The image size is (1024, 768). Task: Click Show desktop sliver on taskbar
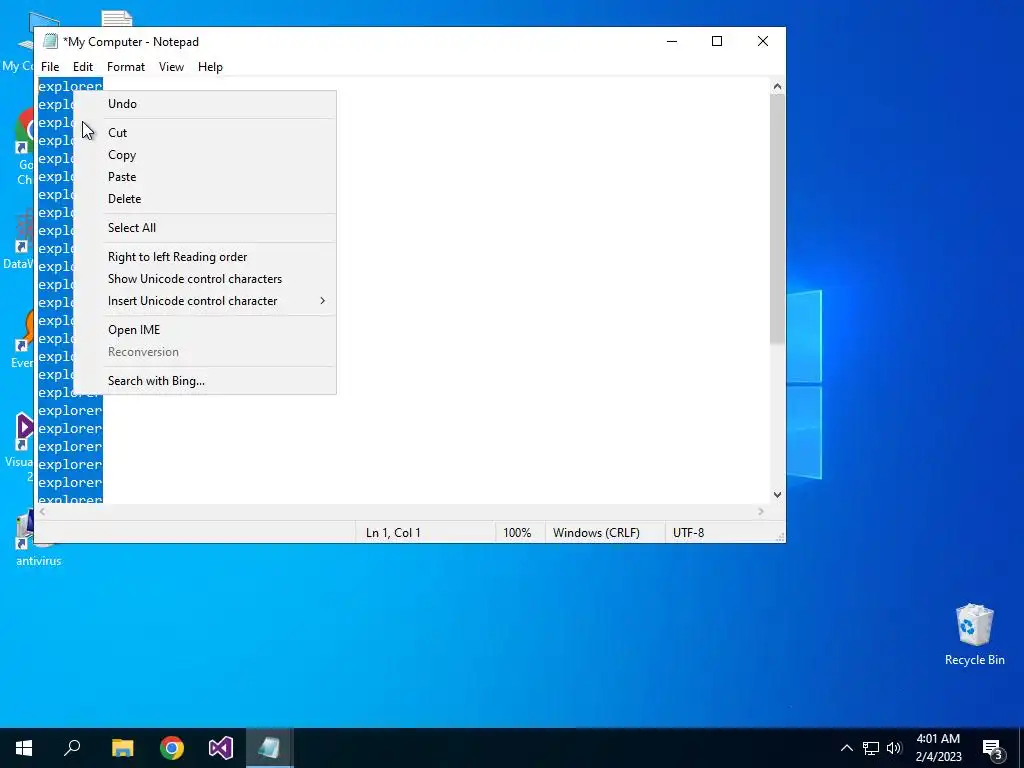1021,748
